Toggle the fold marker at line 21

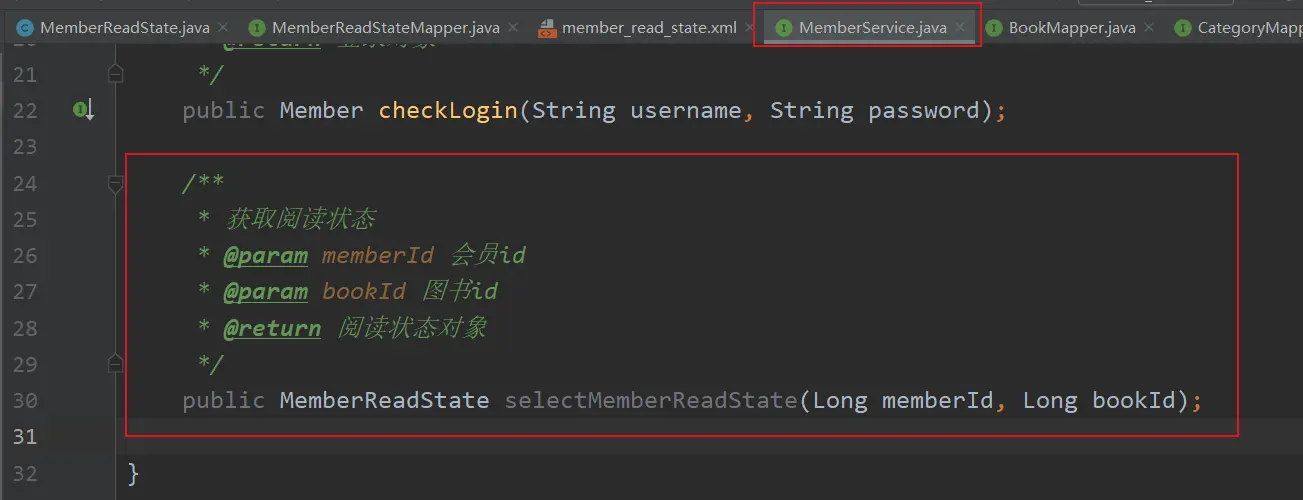click(x=116, y=73)
